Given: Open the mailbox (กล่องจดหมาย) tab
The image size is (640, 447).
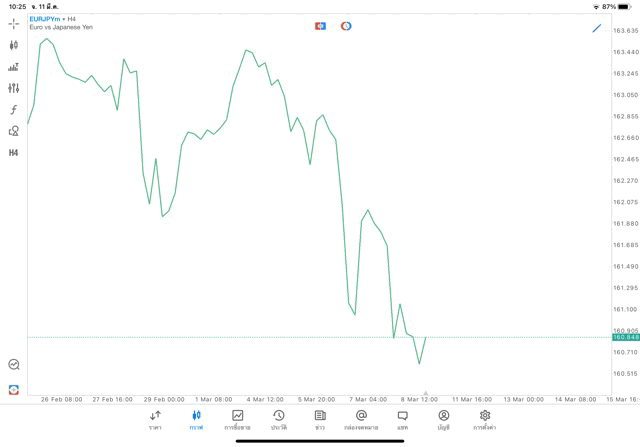Looking at the screenshot, I should (x=361, y=419).
